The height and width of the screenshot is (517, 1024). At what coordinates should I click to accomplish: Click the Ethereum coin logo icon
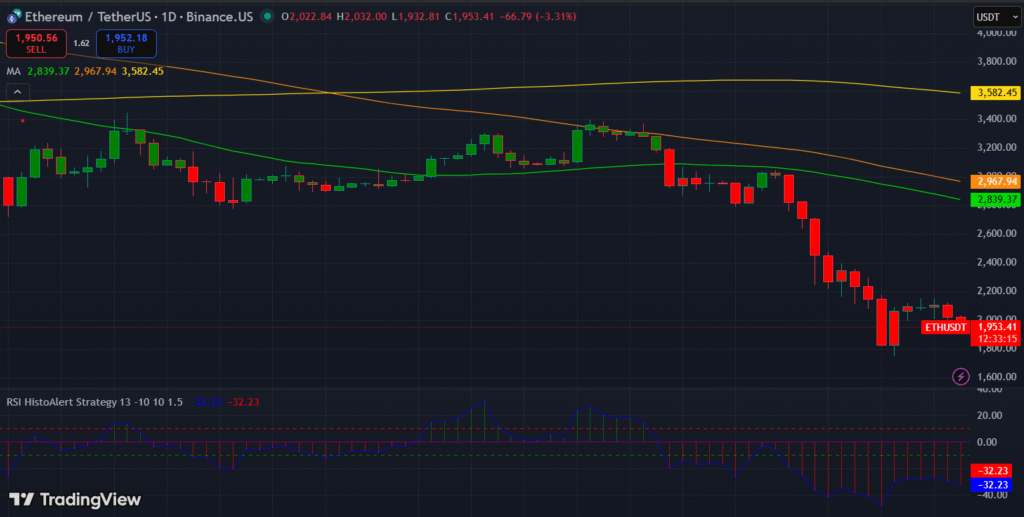(12, 16)
